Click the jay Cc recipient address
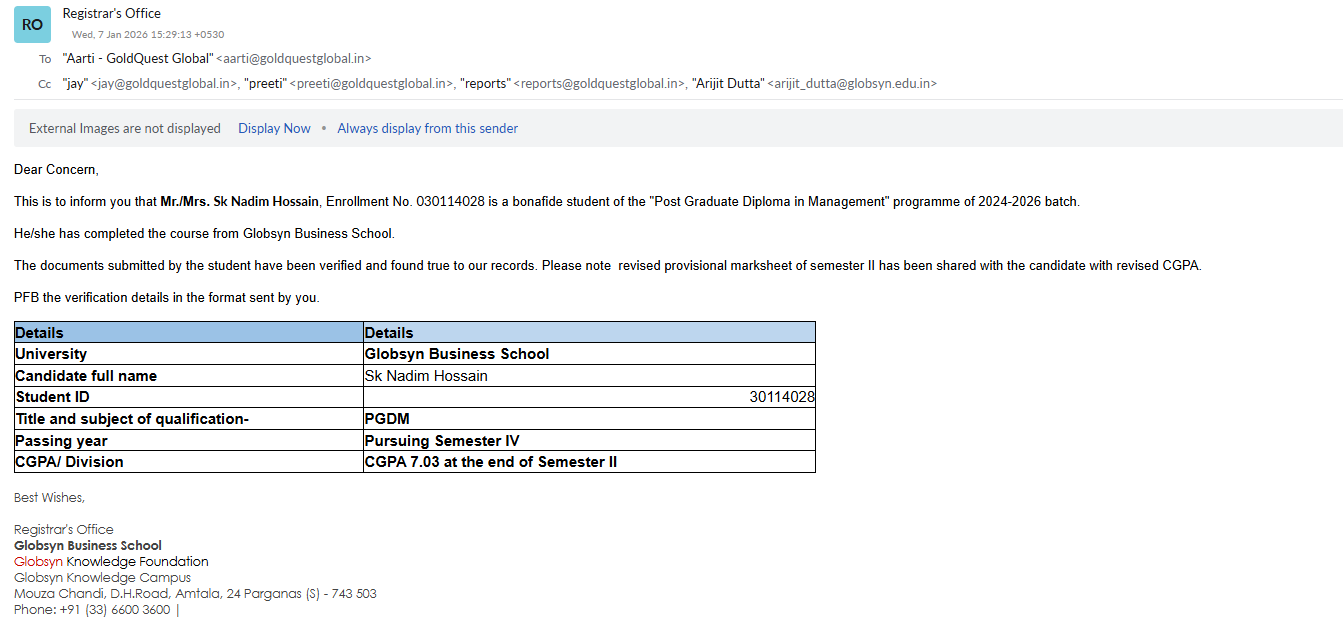1343x625 pixels. point(150,84)
